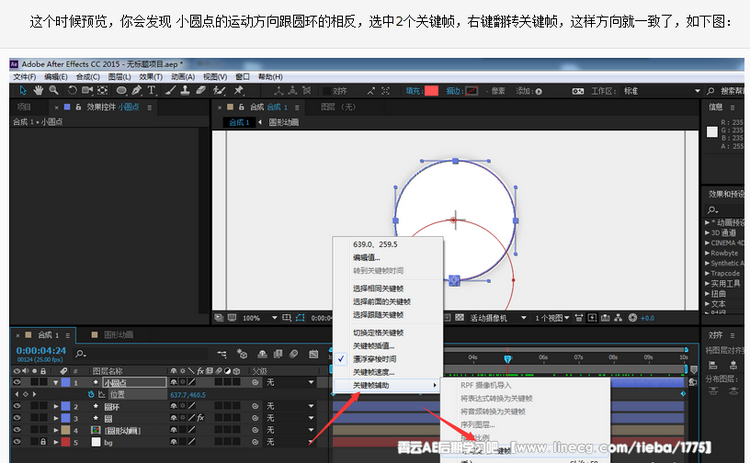Click stopwatch icon for 位置 property
Viewport: 750px width, 463px height.
pos(91,395)
